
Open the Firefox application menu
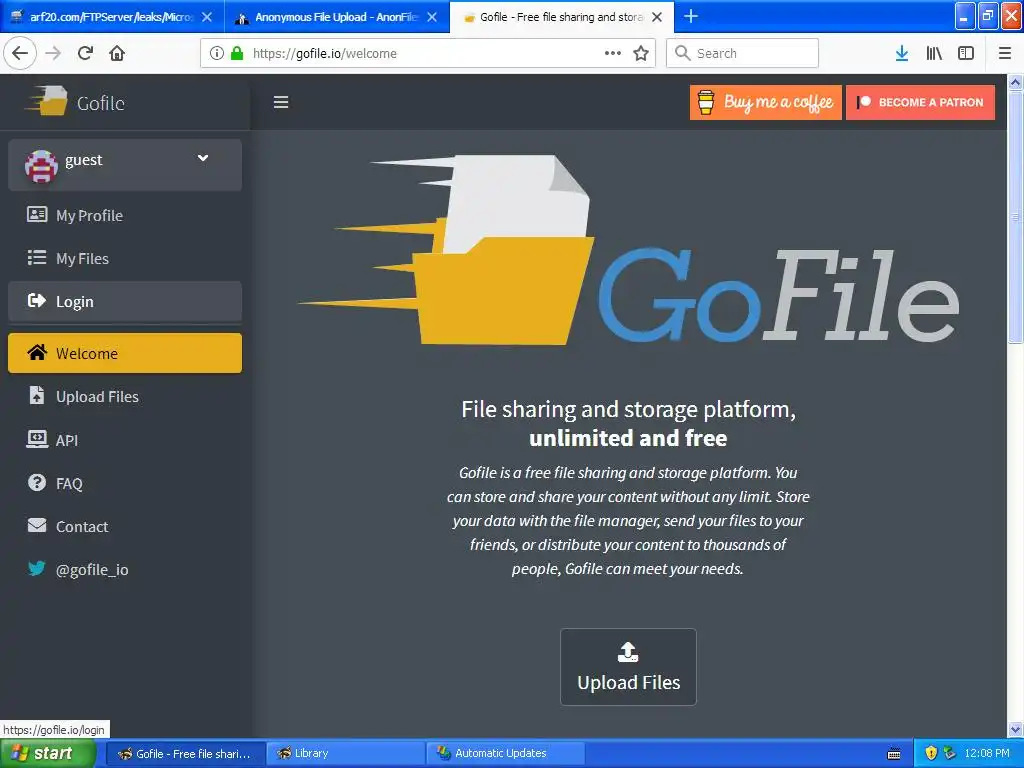click(1004, 53)
